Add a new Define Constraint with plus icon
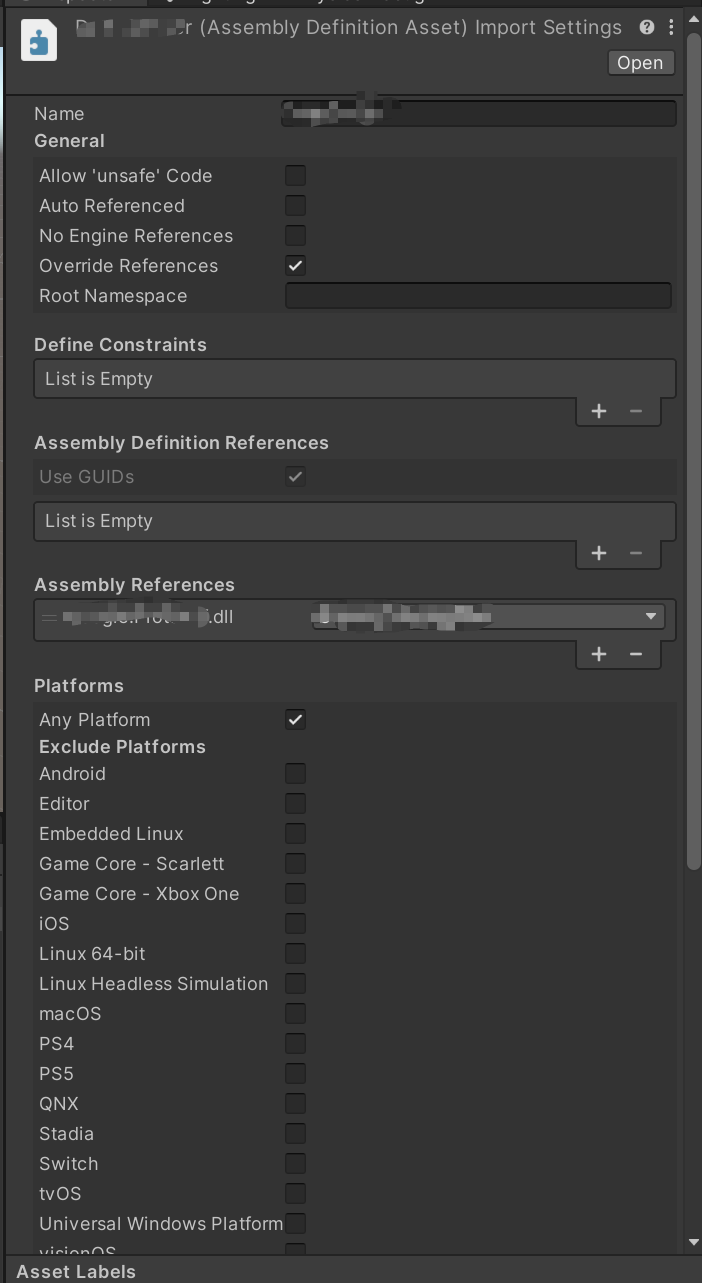The width and height of the screenshot is (702, 1283). click(x=599, y=411)
